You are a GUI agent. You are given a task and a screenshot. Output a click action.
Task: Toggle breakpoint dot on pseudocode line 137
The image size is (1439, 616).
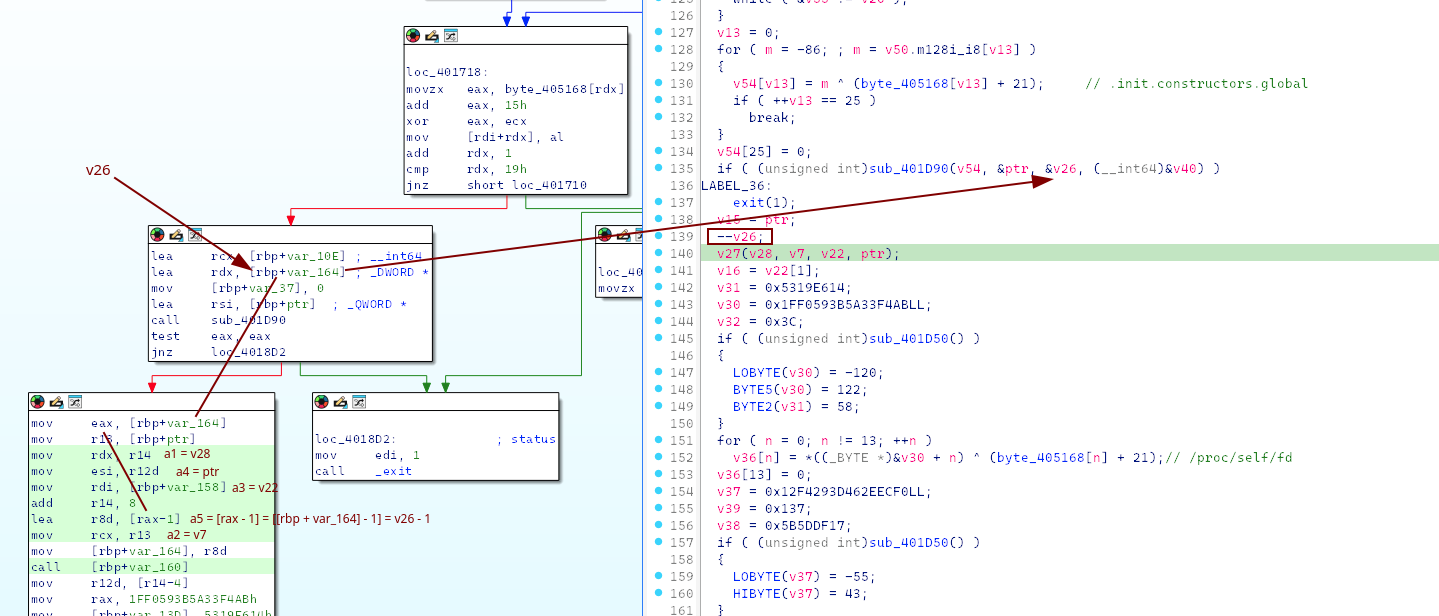(657, 202)
